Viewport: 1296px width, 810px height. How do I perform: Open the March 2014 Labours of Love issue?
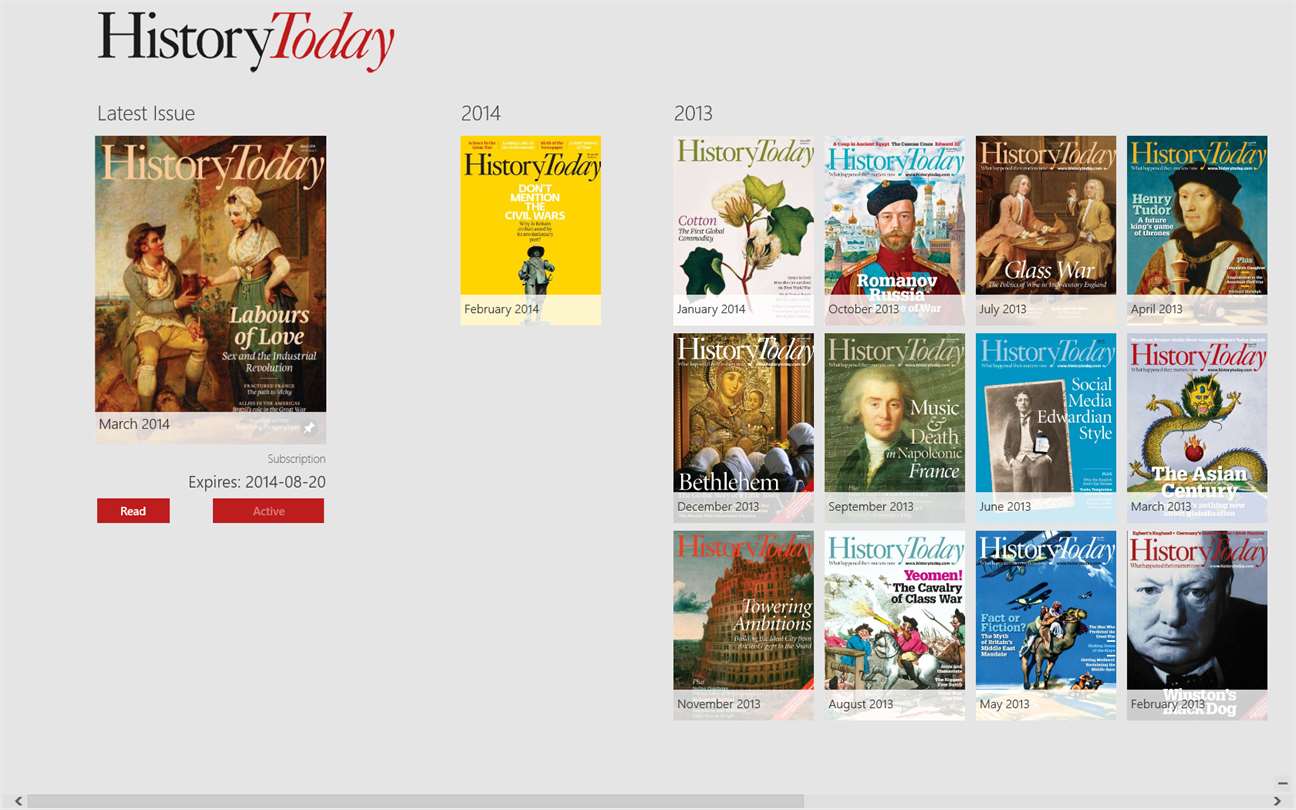[210, 290]
